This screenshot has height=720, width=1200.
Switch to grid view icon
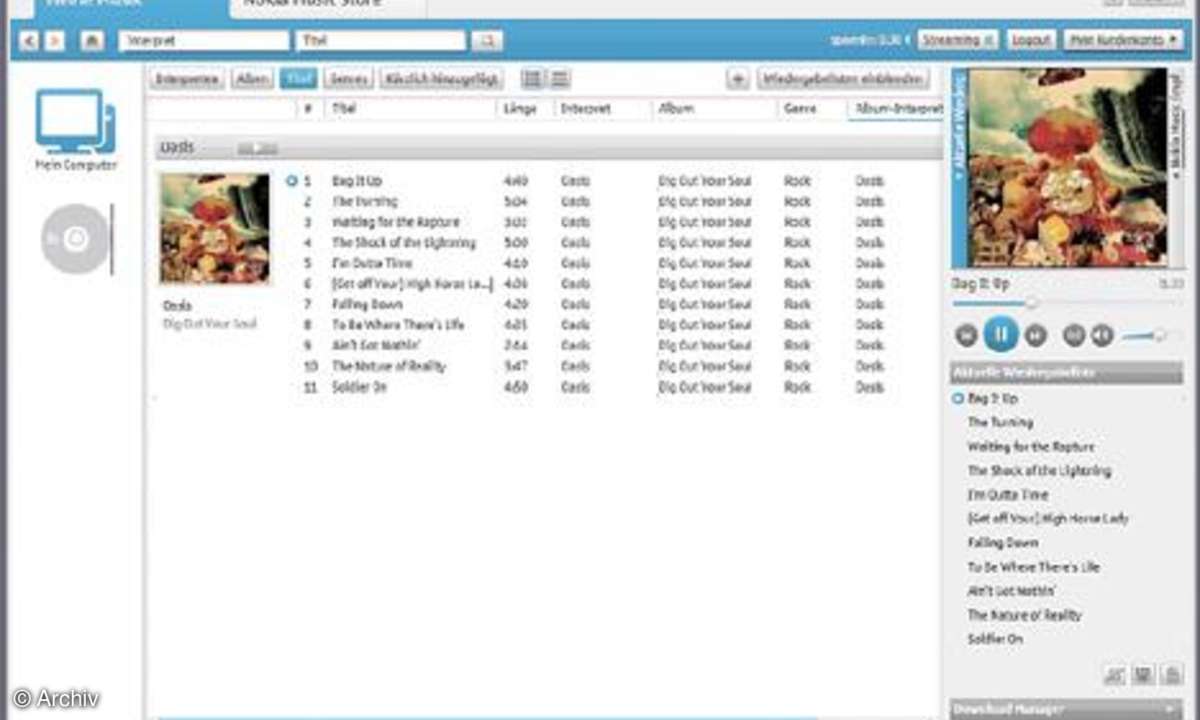[533, 79]
